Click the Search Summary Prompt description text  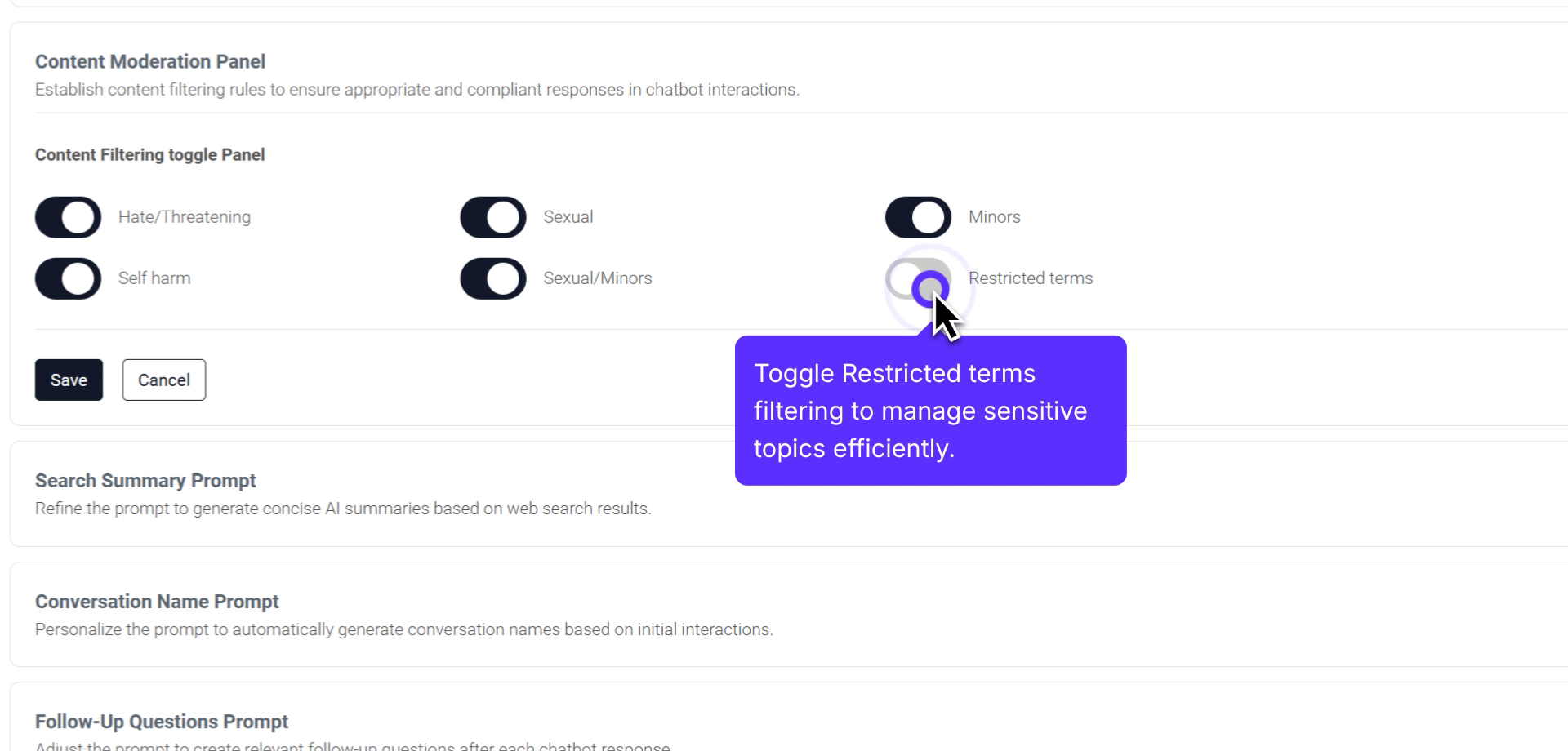point(343,509)
